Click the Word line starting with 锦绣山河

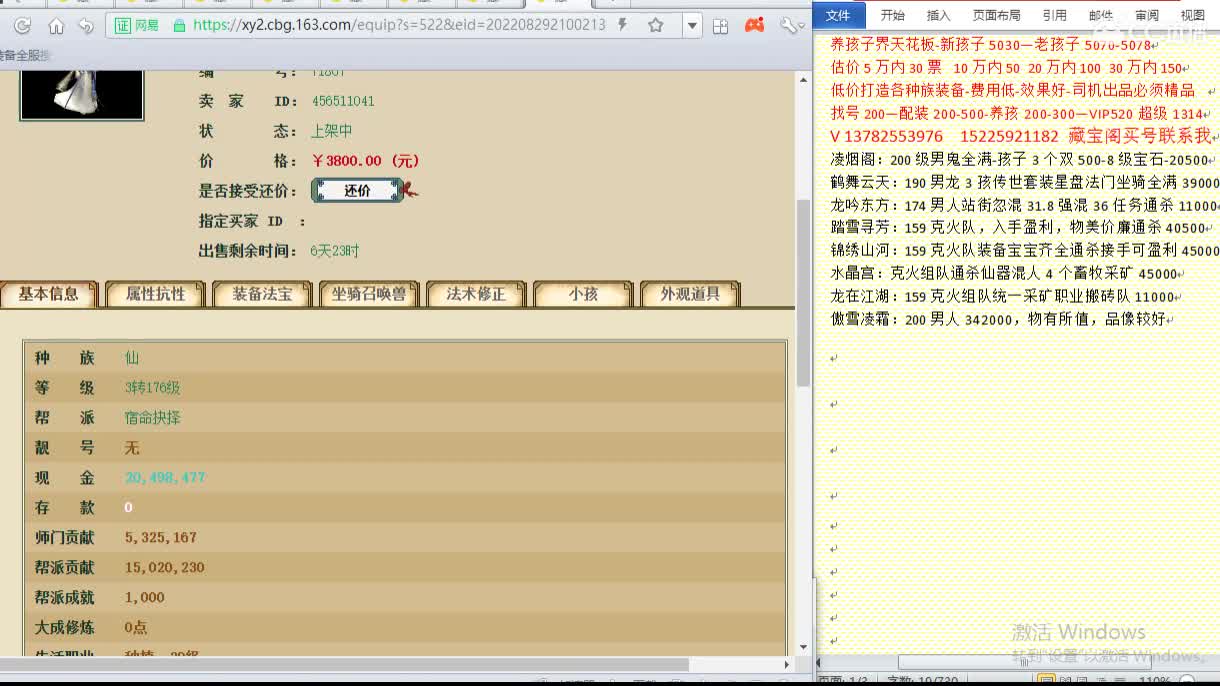(1024, 251)
